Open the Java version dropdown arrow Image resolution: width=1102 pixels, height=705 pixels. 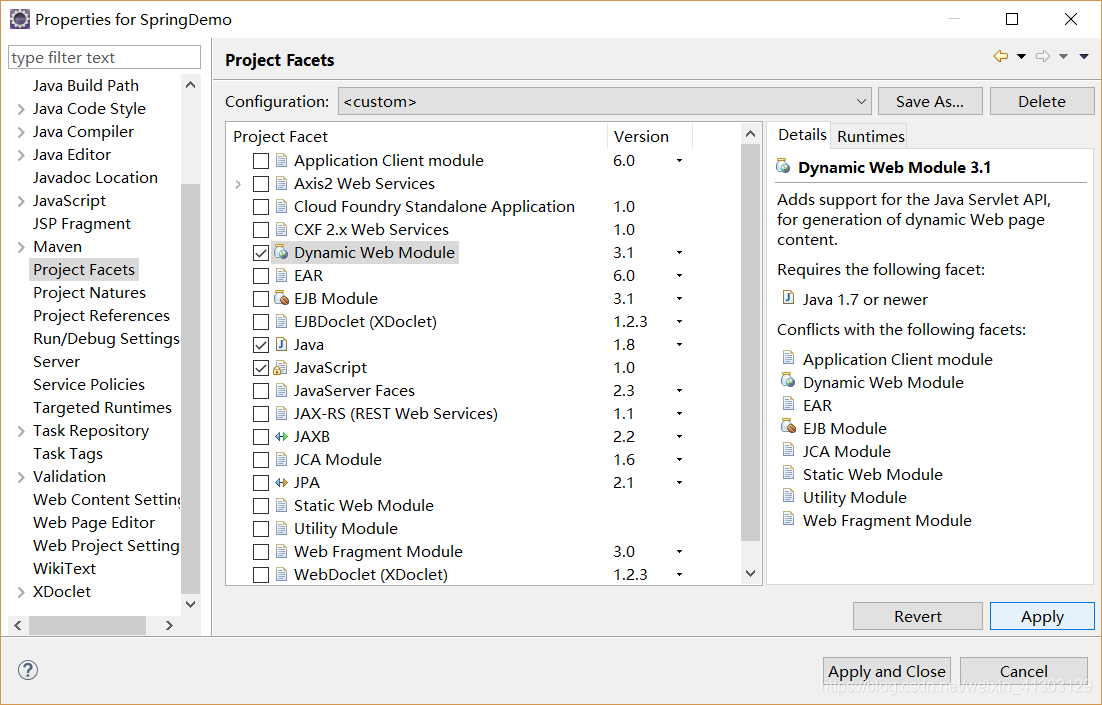tap(679, 344)
